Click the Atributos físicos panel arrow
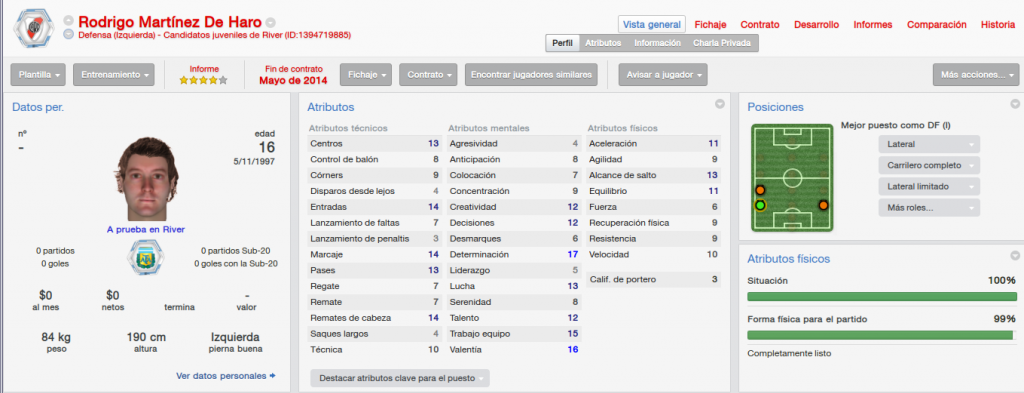Image resolution: width=1024 pixels, height=393 pixels. [1015, 255]
